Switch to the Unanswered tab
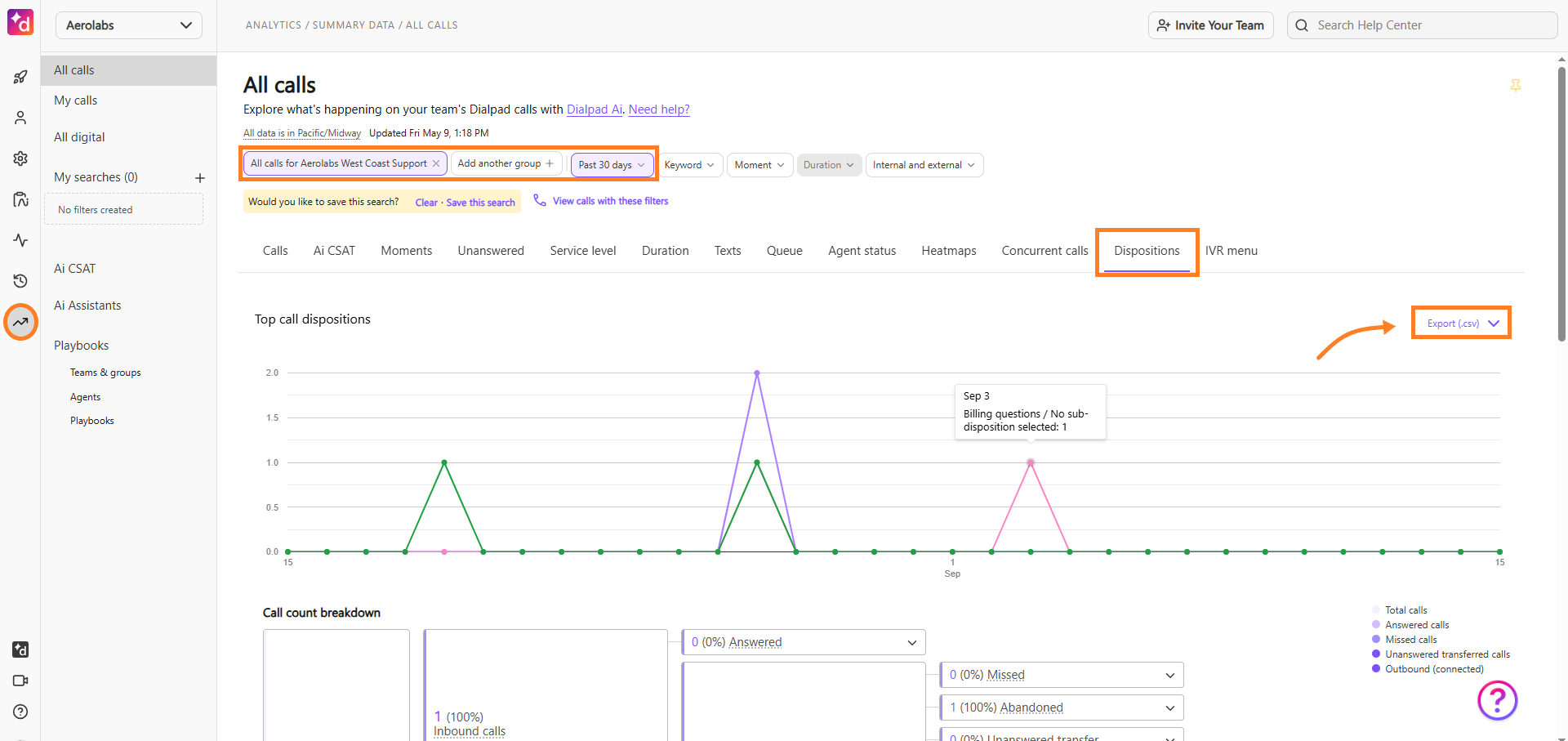Viewport: 1568px width, 741px height. (x=491, y=251)
